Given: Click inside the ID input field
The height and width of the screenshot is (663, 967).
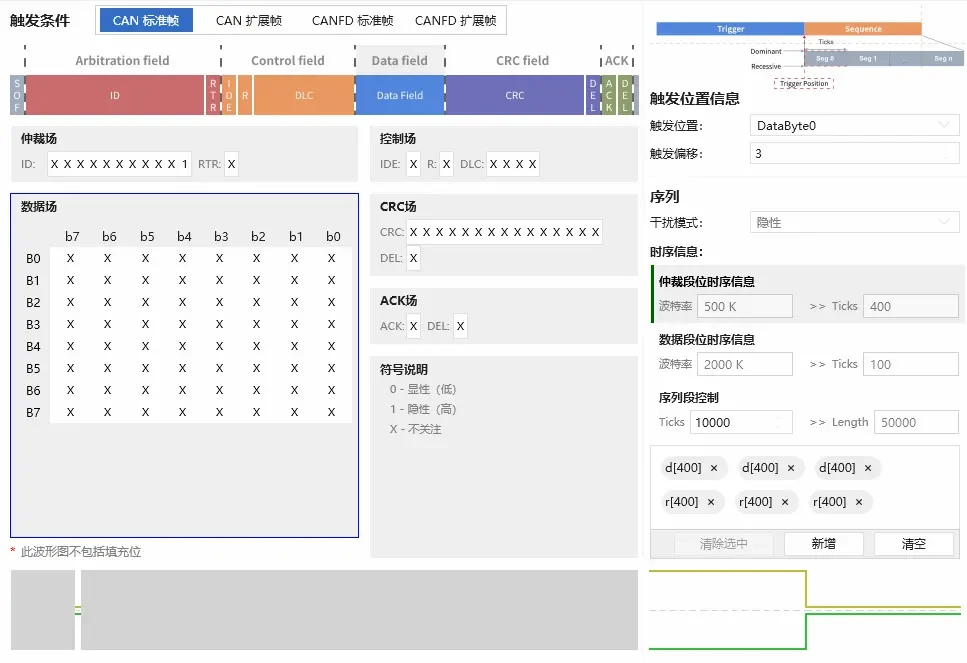Looking at the screenshot, I should (x=120, y=163).
